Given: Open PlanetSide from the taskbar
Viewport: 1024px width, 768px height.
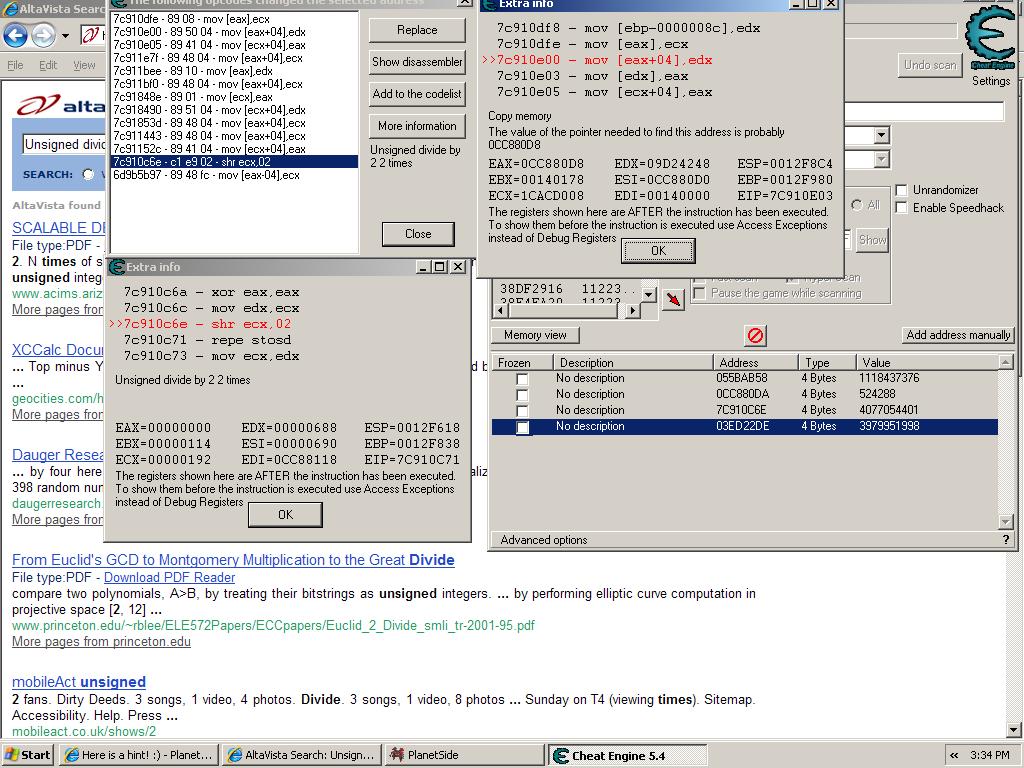Looking at the screenshot, I should (462, 755).
